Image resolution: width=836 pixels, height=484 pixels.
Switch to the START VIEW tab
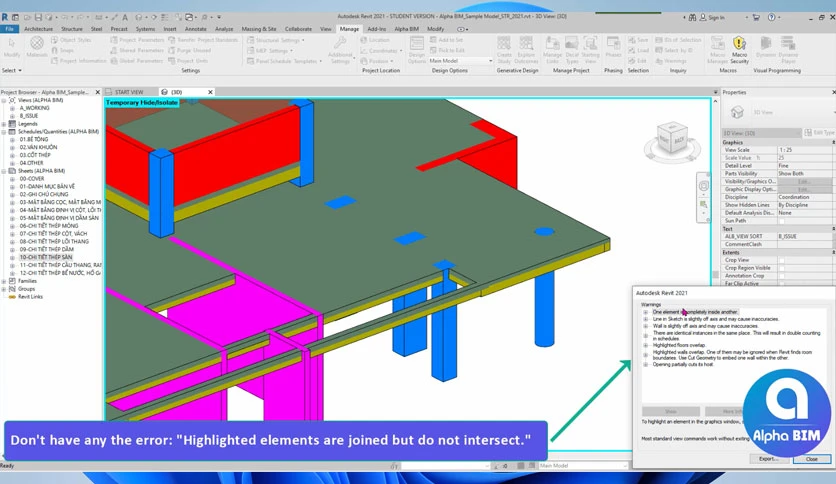130,92
